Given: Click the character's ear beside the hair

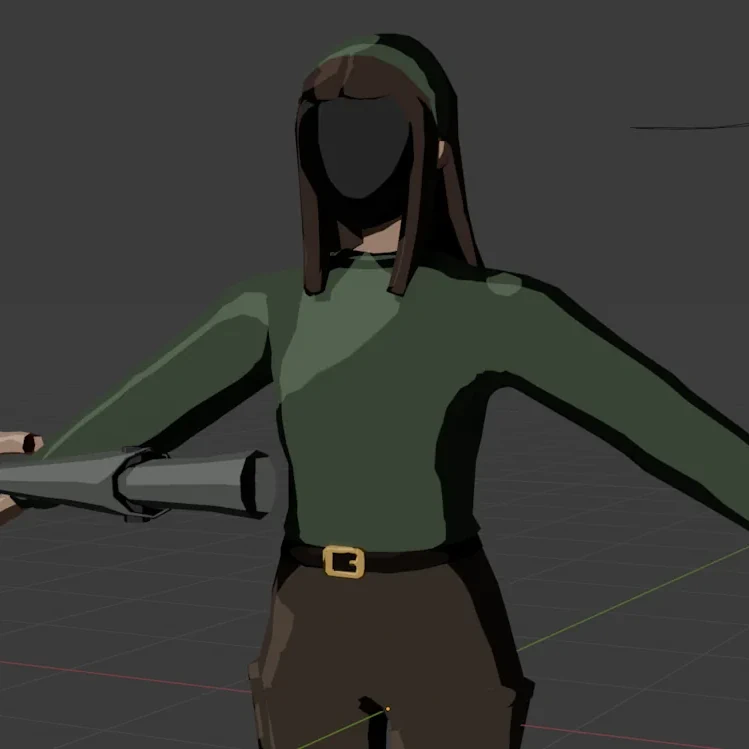Looking at the screenshot, I should coord(441,152).
